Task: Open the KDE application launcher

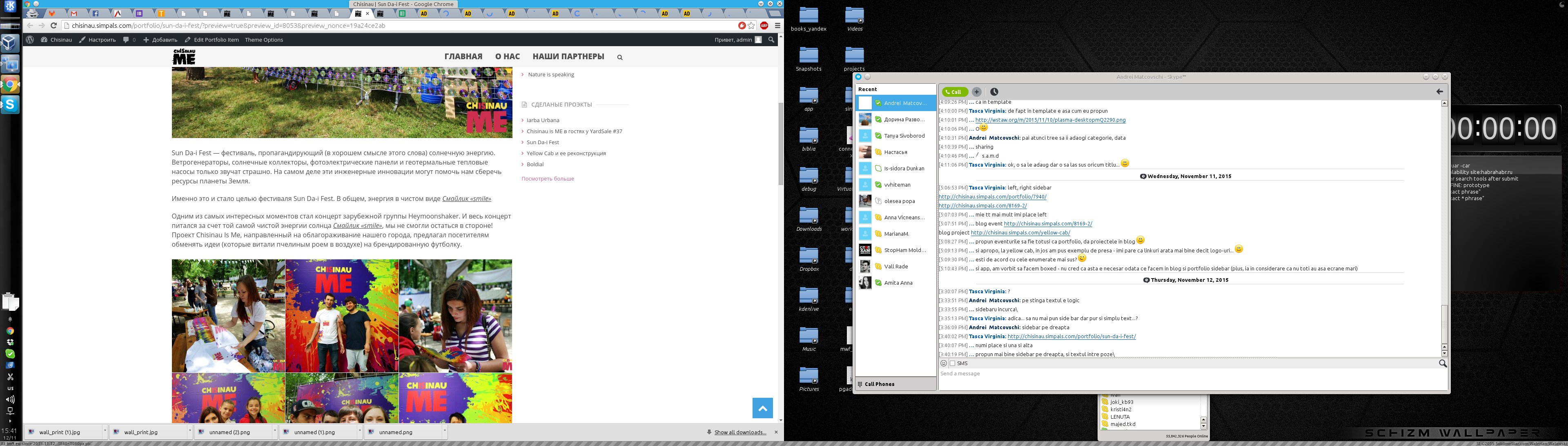Action: coord(10,6)
